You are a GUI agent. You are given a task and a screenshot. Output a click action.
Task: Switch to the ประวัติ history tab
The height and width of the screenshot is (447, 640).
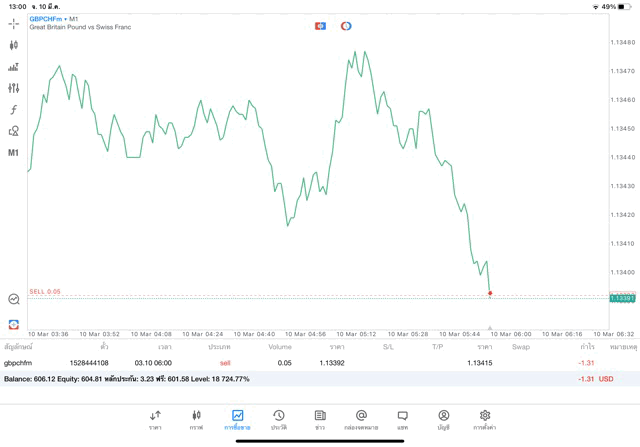click(x=279, y=419)
